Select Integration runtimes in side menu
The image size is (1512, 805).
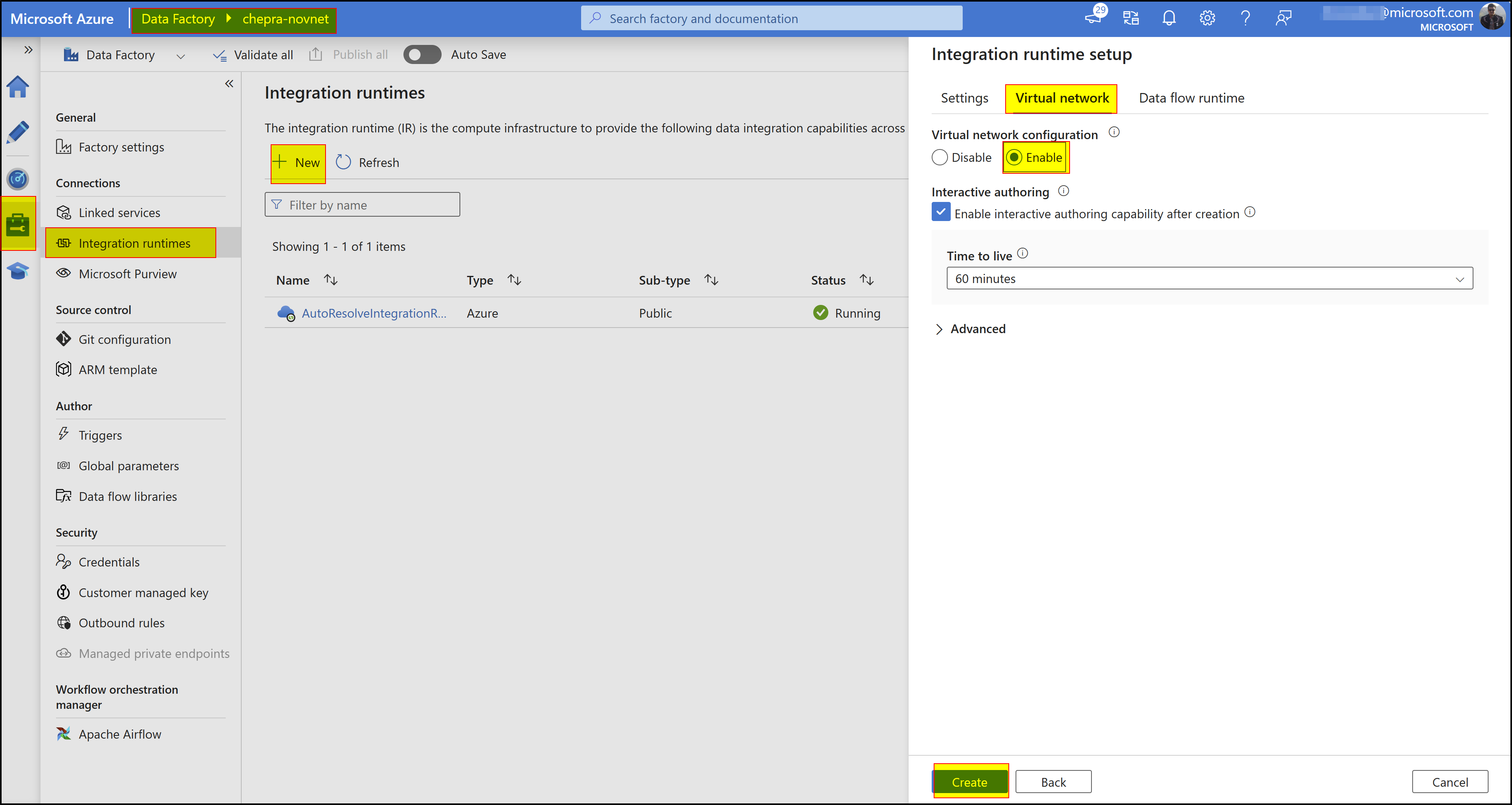pyautogui.click(x=130, y=243)
